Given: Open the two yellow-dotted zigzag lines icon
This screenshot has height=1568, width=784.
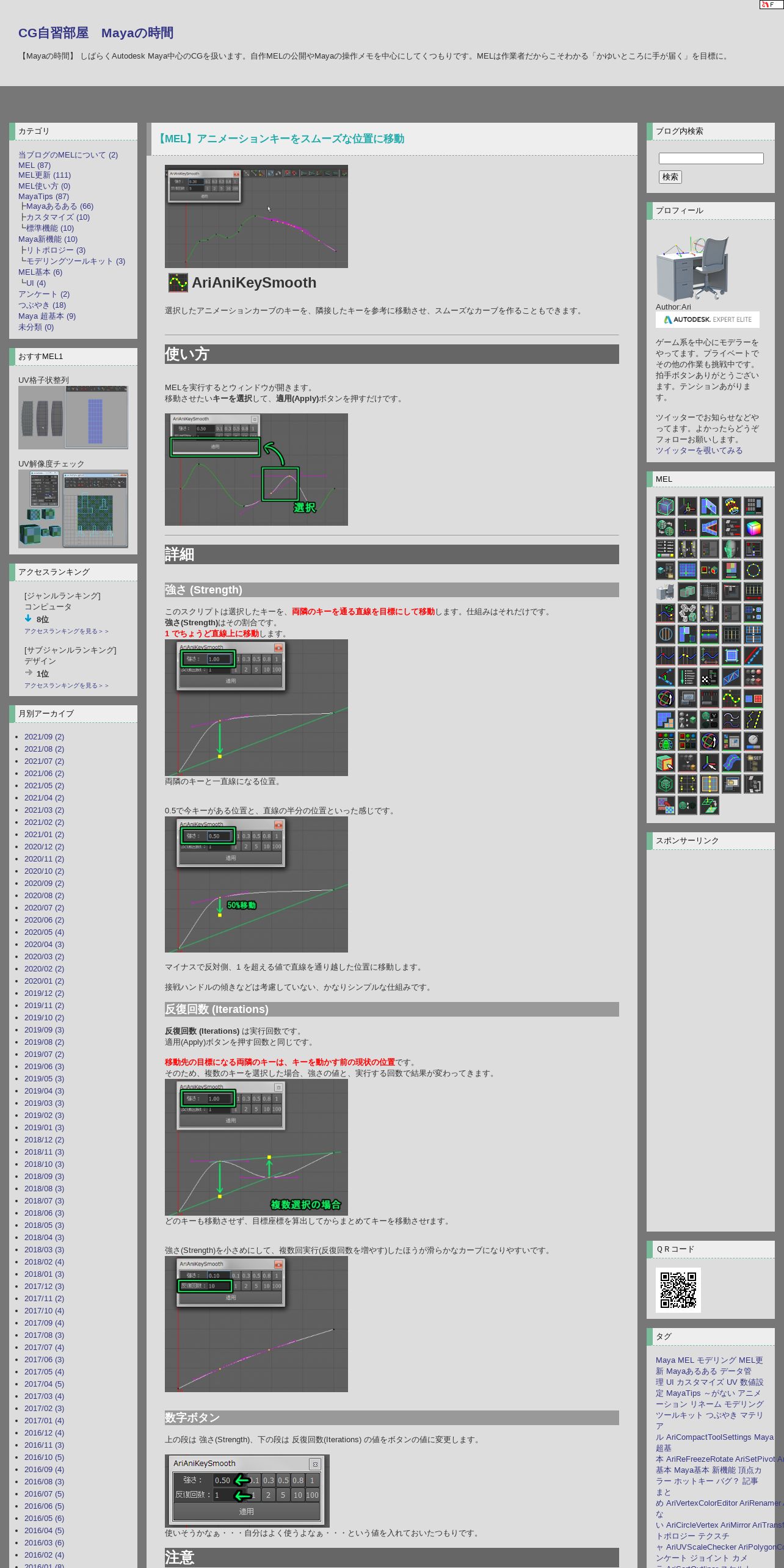Looking at the screenshot, I should [x=753, y=720].
